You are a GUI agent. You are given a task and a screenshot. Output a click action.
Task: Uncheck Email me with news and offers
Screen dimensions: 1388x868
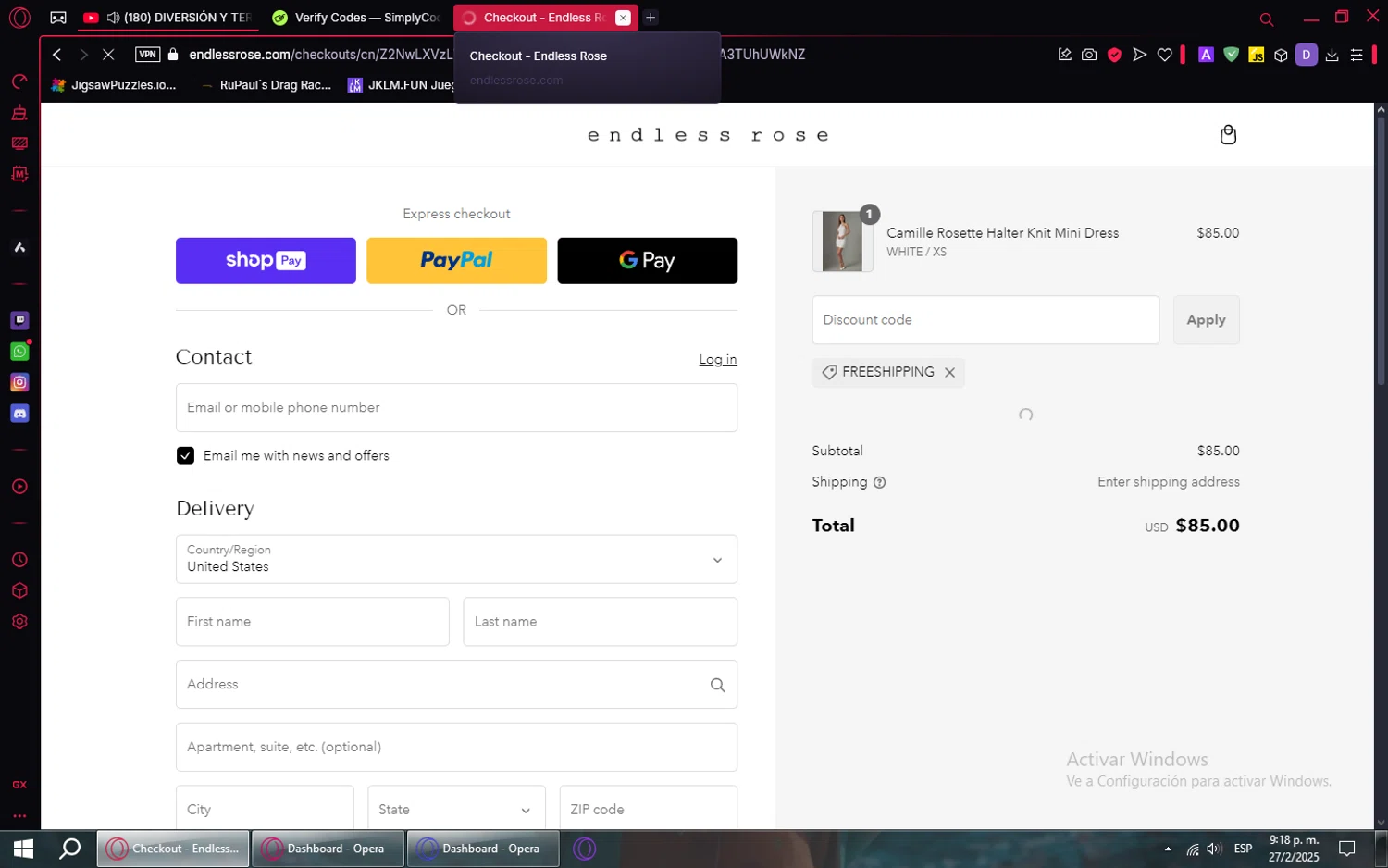click(186, 455)
